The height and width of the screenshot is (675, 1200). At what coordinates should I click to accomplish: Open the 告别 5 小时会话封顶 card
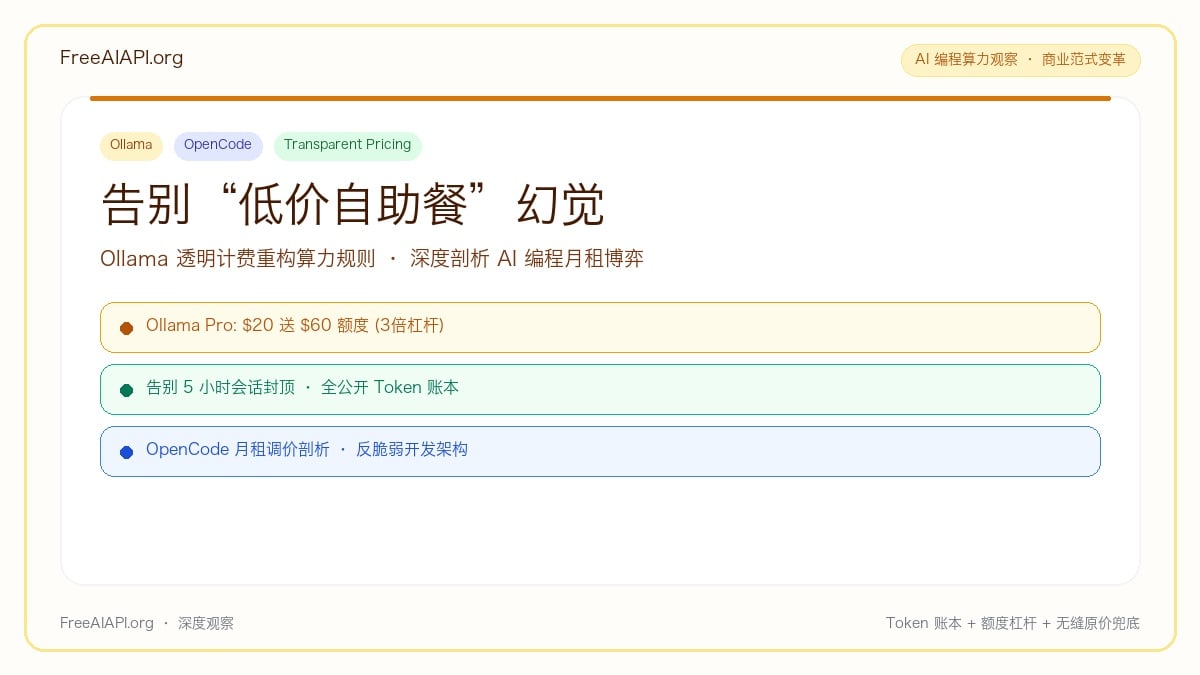tap(600, 389)
